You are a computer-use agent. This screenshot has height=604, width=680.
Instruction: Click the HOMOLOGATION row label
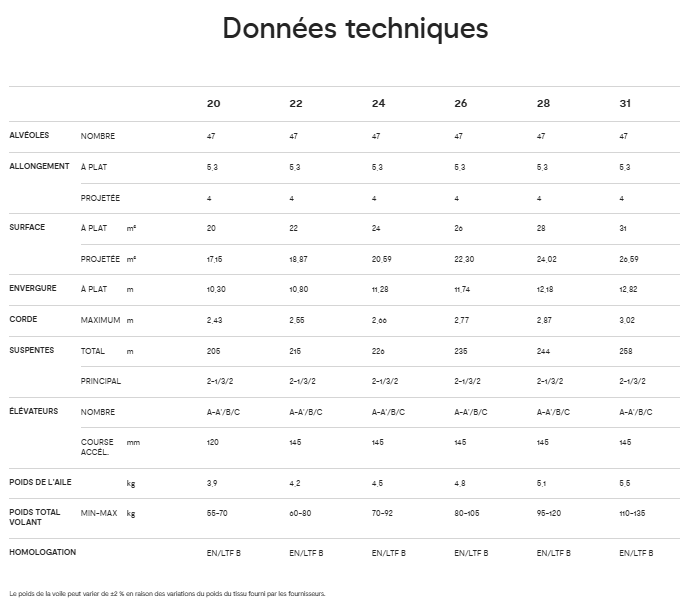42,552
